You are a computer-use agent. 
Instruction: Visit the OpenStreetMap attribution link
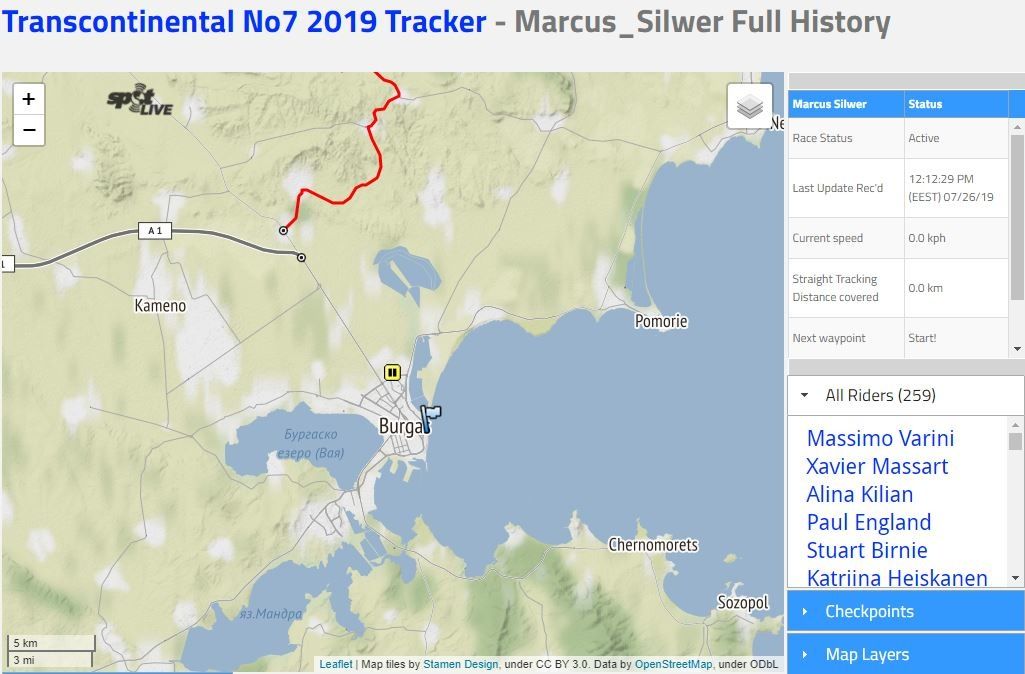pos(673,664)
